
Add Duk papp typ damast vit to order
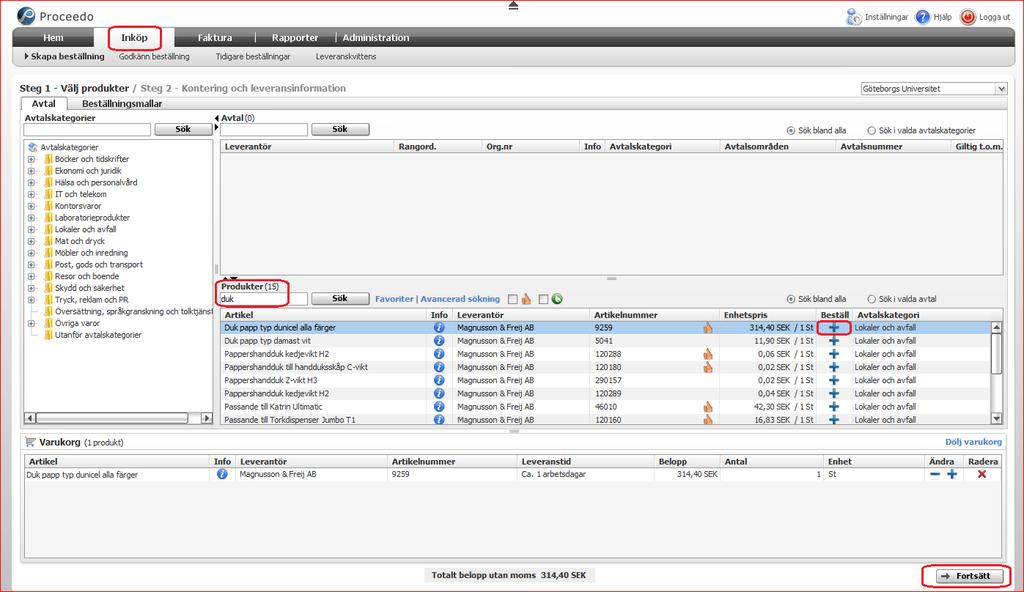834,340
